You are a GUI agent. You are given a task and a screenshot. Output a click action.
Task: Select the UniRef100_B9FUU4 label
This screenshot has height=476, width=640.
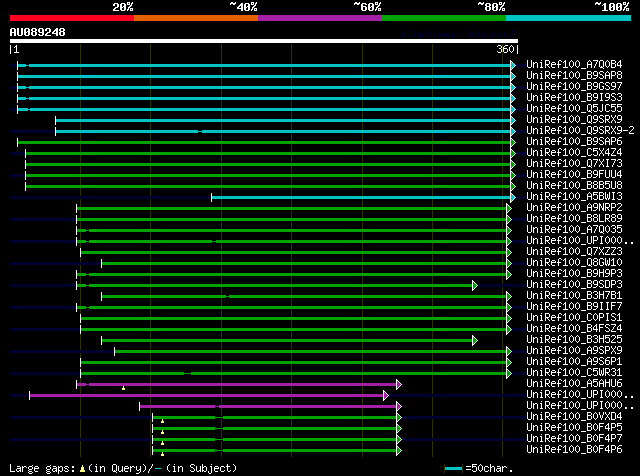click(574, 174)
